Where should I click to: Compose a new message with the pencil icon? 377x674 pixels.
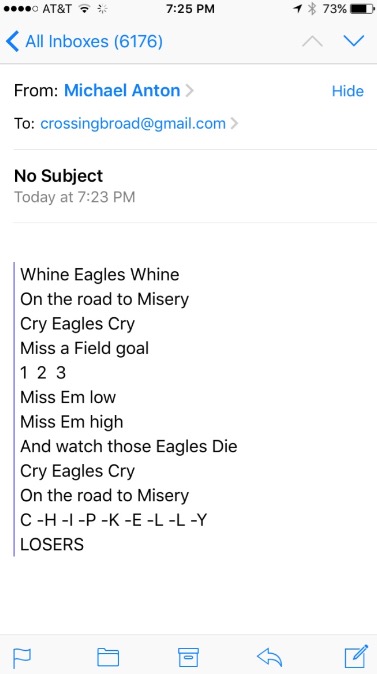(x=356, y=656)
